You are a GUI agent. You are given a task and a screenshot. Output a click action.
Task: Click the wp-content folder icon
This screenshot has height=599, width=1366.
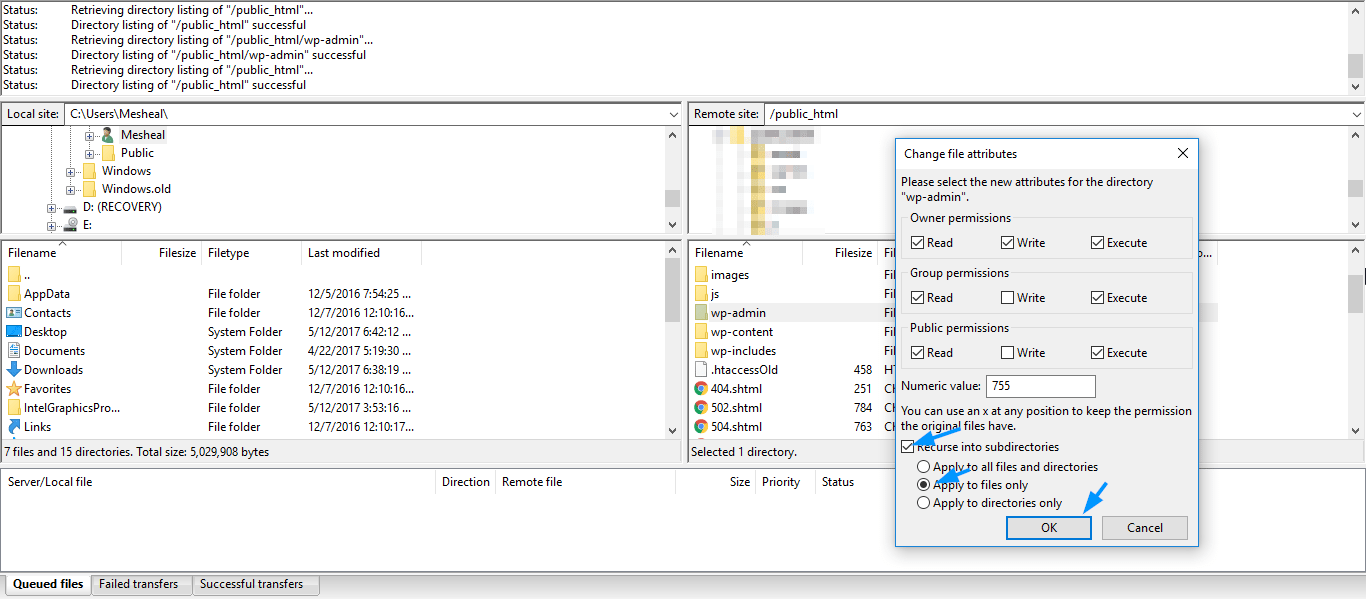(701, 332)
